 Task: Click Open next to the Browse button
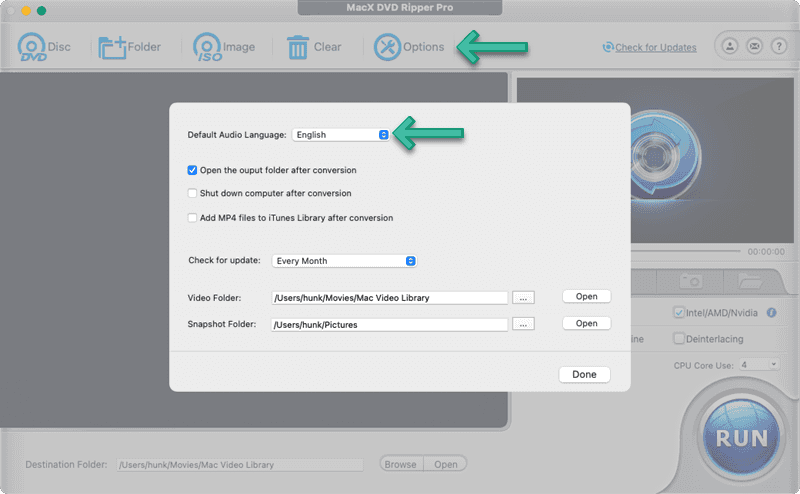(x=445, y=464)
